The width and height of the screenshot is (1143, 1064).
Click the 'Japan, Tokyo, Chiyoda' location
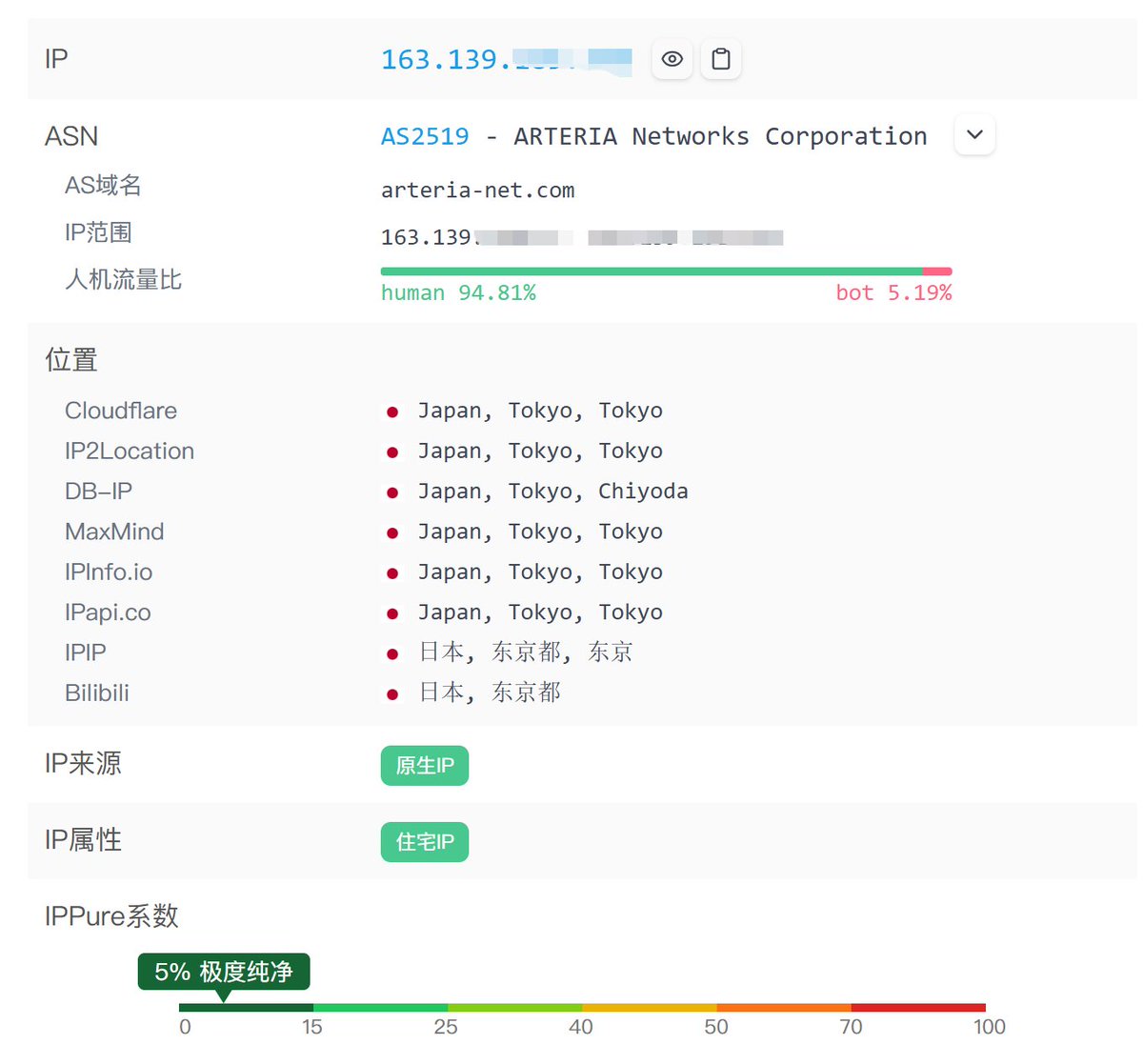(552, 492)
